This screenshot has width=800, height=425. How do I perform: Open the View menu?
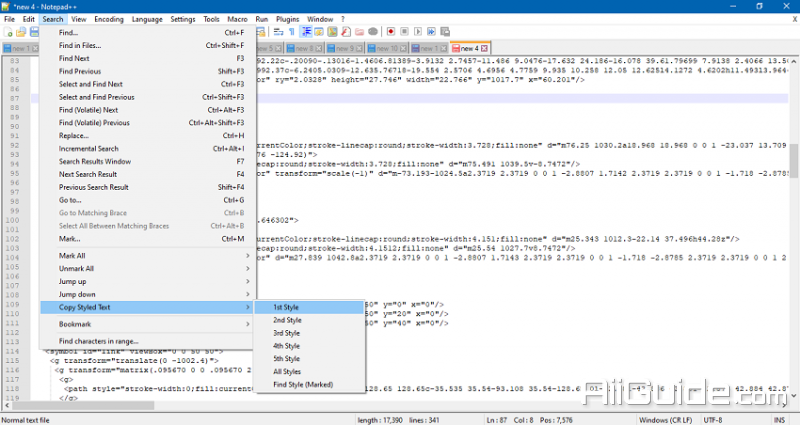(x=79, y=19)
